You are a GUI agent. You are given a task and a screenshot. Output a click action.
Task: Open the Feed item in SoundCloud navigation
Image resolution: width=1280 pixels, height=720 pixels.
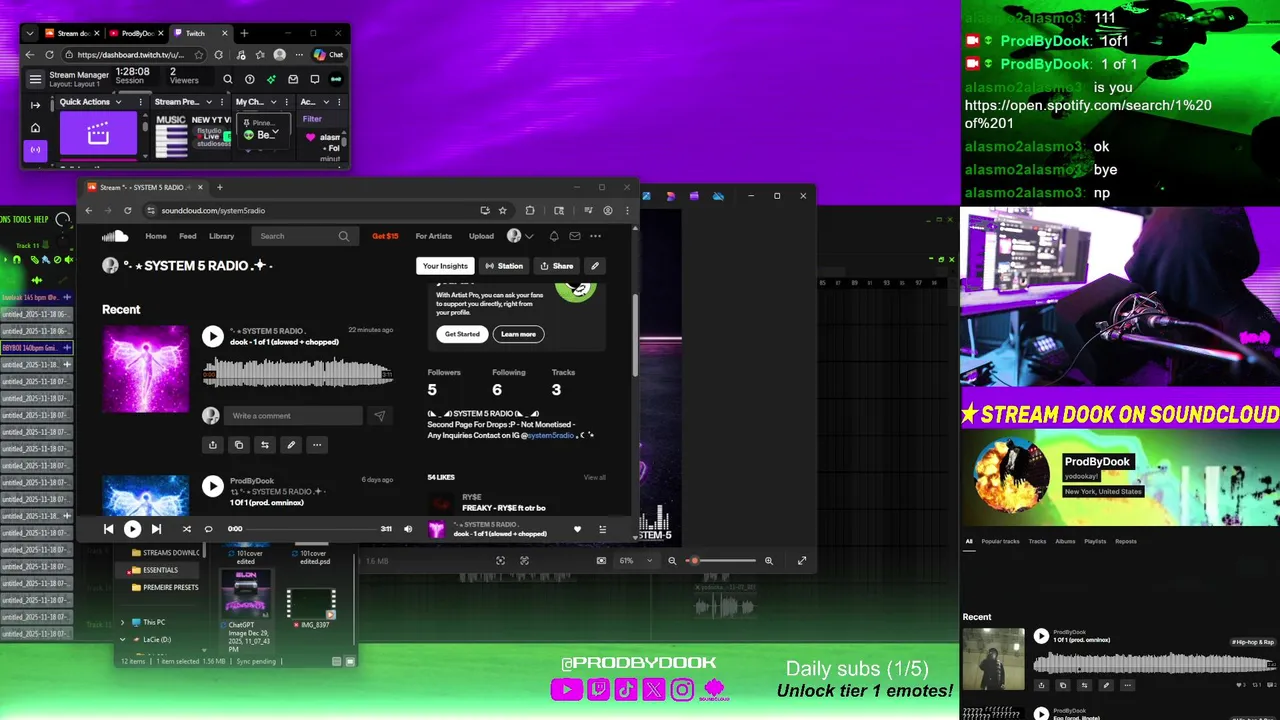click(x=188, y=236)
